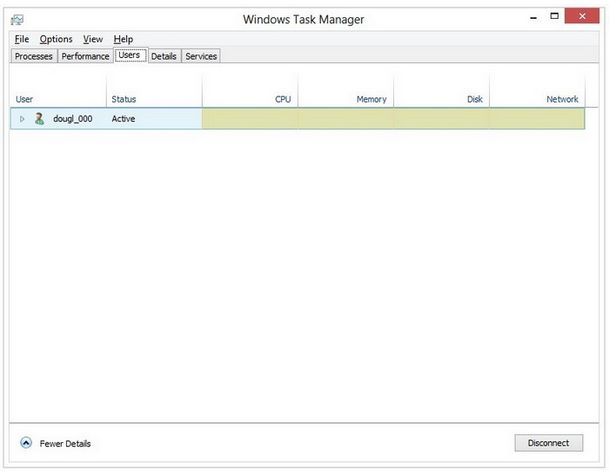Viewport: 616px width, 475px height.
Task: Select the Users tab
Action: point(129,55)
